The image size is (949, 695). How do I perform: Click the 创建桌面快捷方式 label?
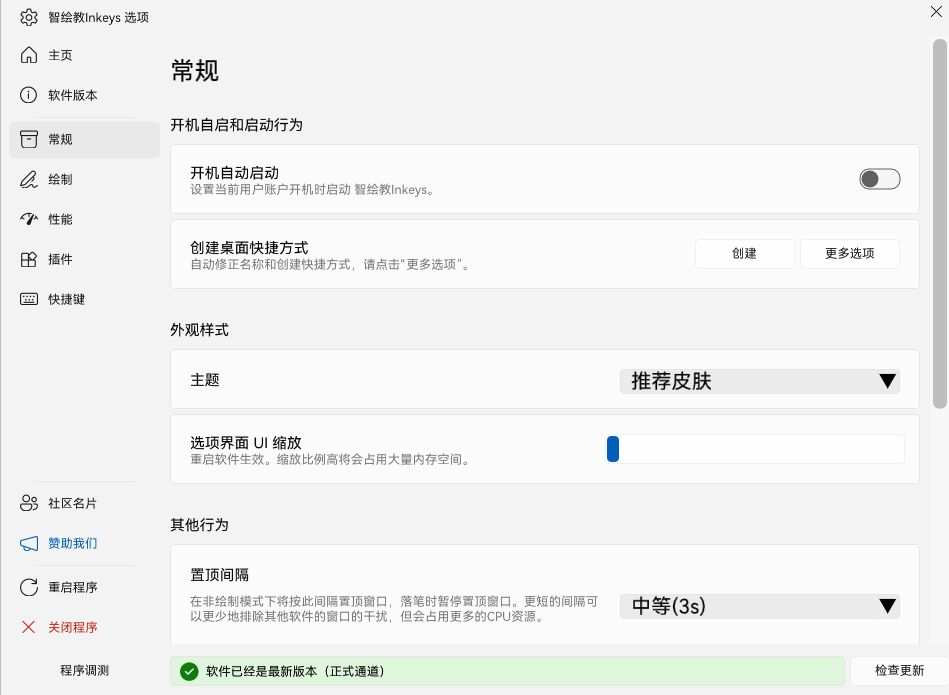tap(249, 248)
